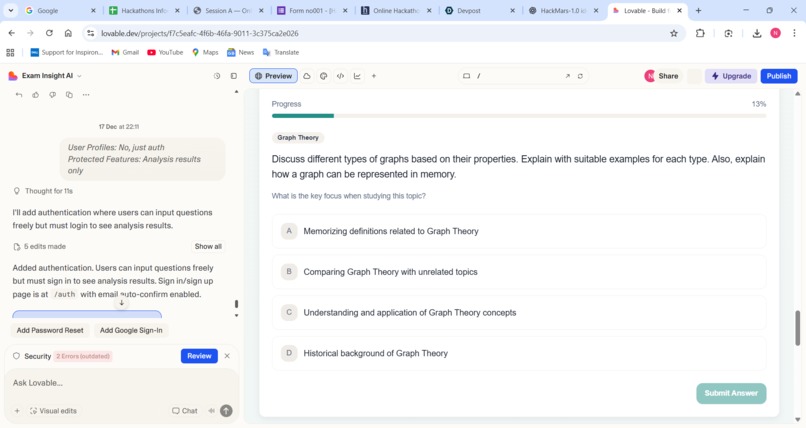Open the chat history clock icon
Screen dimensions: 806x428
coord(217,76)
